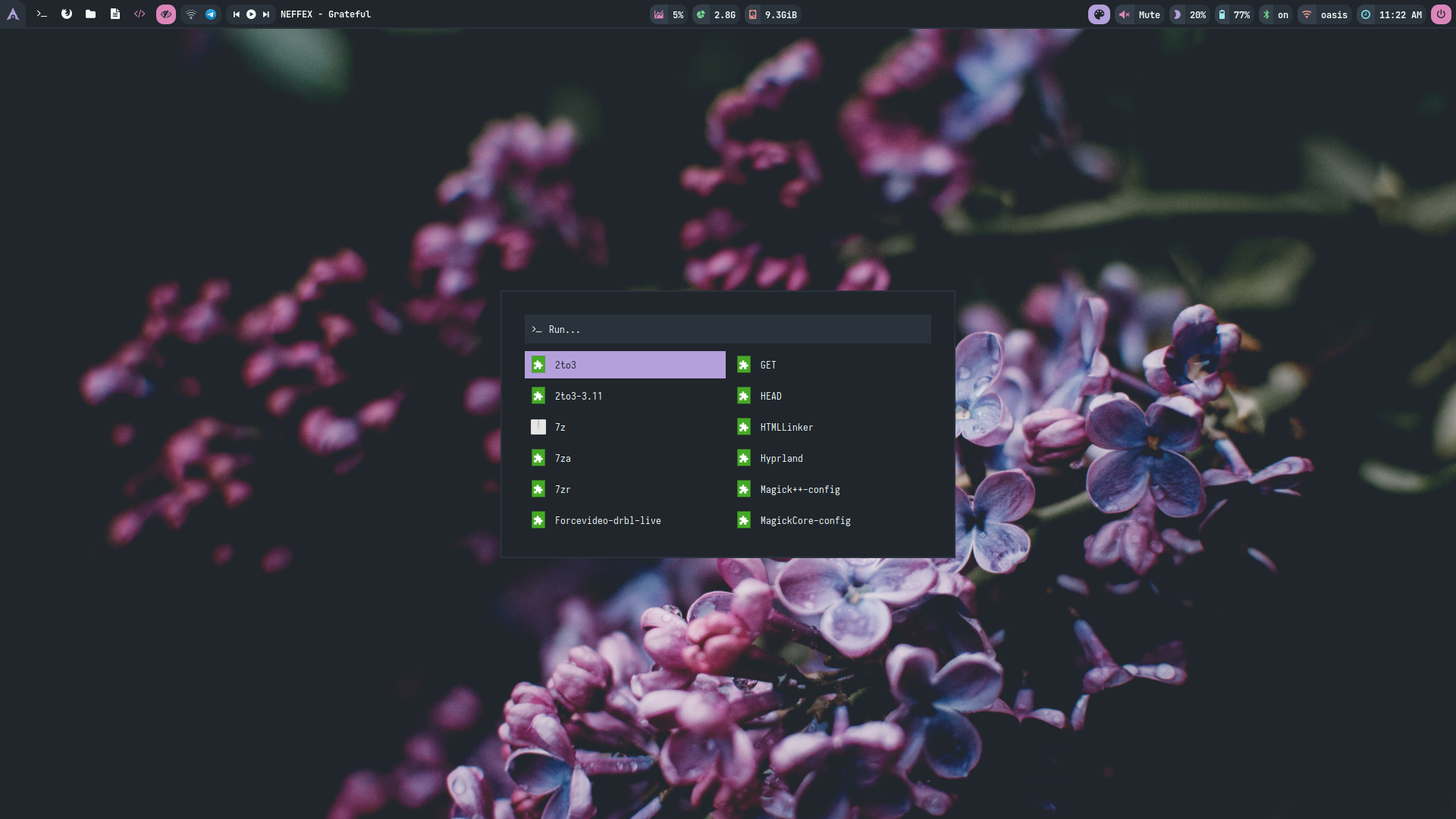1456x819 pixels.
Task: Click the power menu button
Action: (x=1441, y=14)
